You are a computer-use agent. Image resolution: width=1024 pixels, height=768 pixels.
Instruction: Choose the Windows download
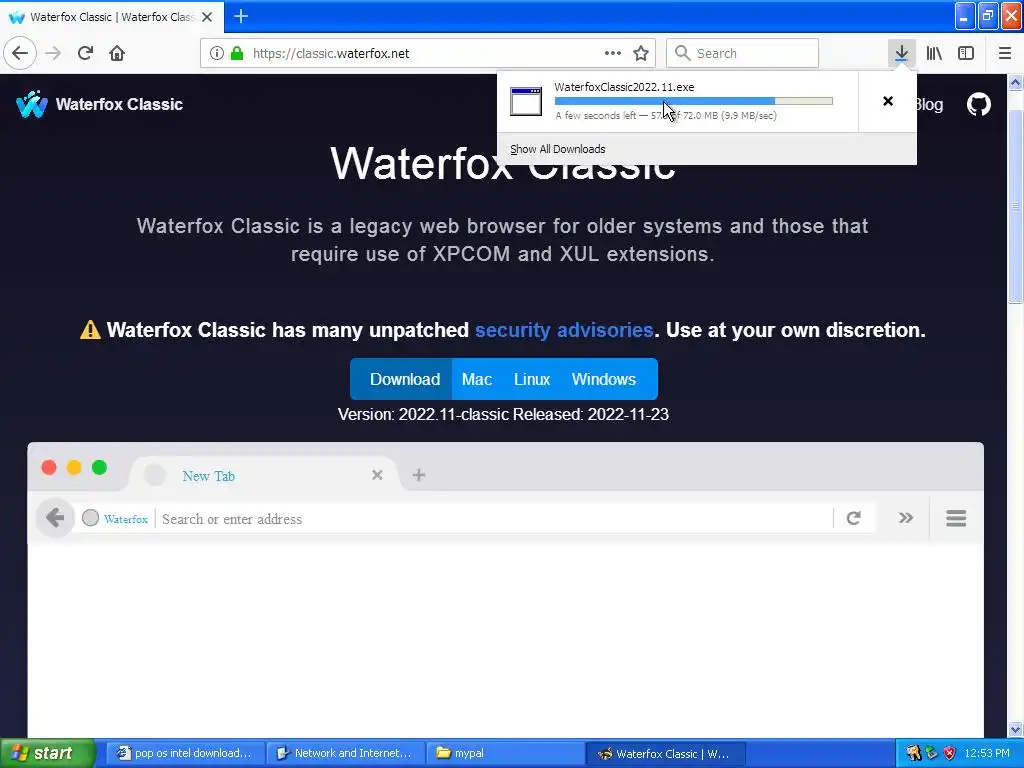coord(603,379)
